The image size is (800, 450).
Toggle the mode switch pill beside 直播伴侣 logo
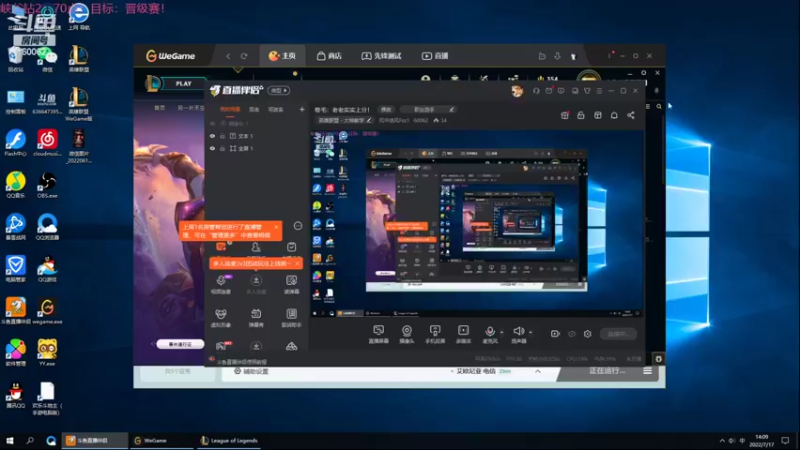pyautogui.click(x=279, y=90)
